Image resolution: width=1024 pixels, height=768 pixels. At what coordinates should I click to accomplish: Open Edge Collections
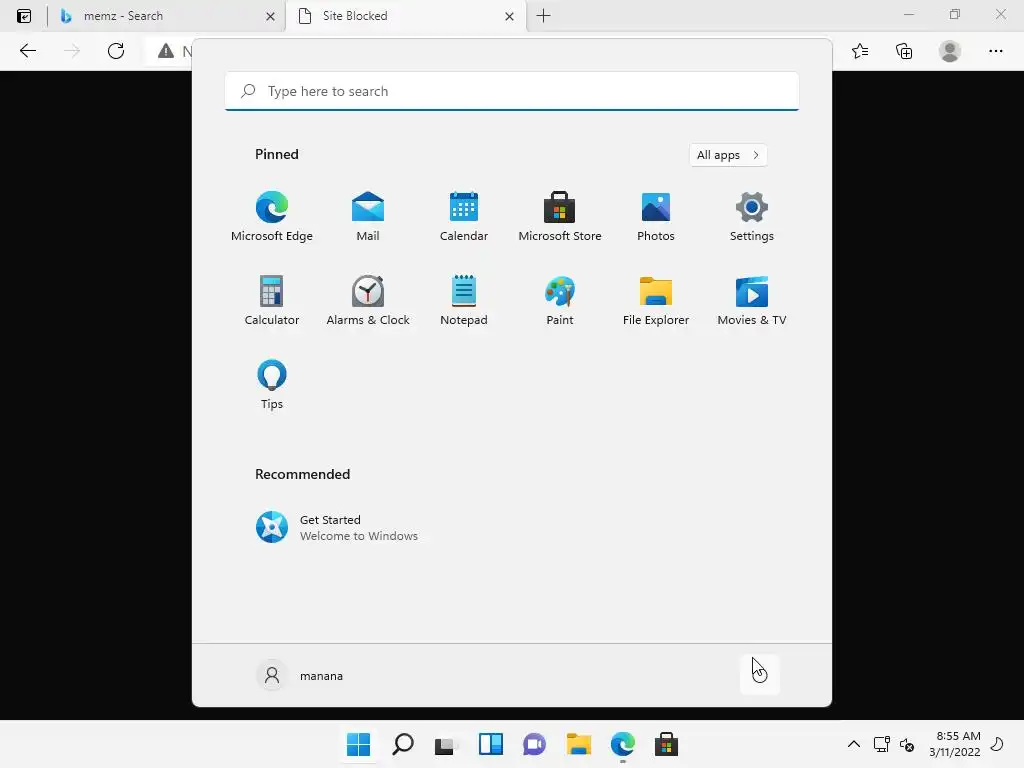click(x=904, y=51)
